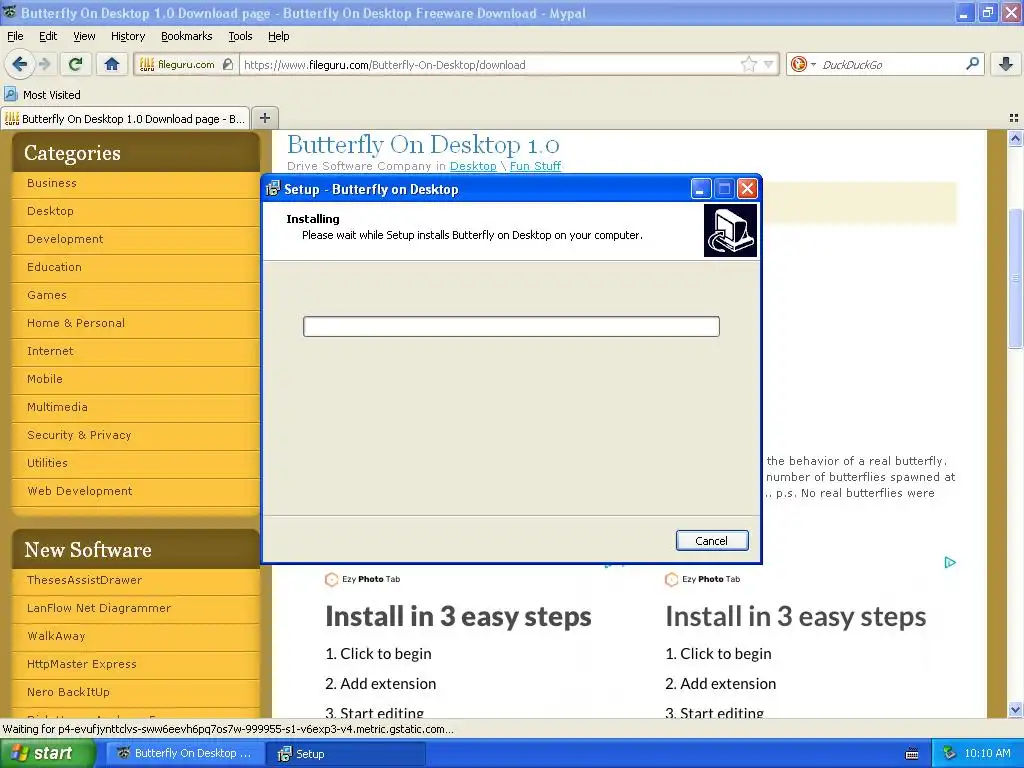Viewport: 1024px width, 768px height.
Task: Switch to Setup in the taskbar
Action: (346, 754)
